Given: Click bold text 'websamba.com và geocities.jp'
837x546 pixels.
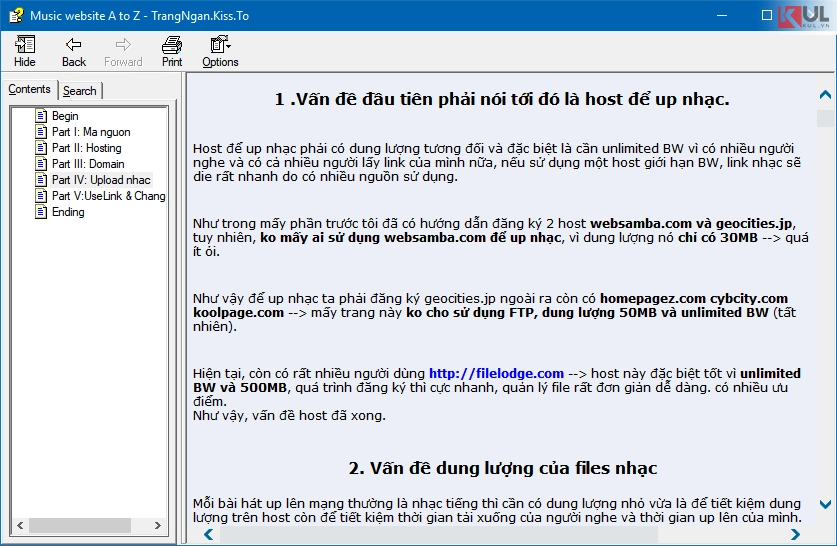Looking at the screenshot, I should click(x=692, y=224).
